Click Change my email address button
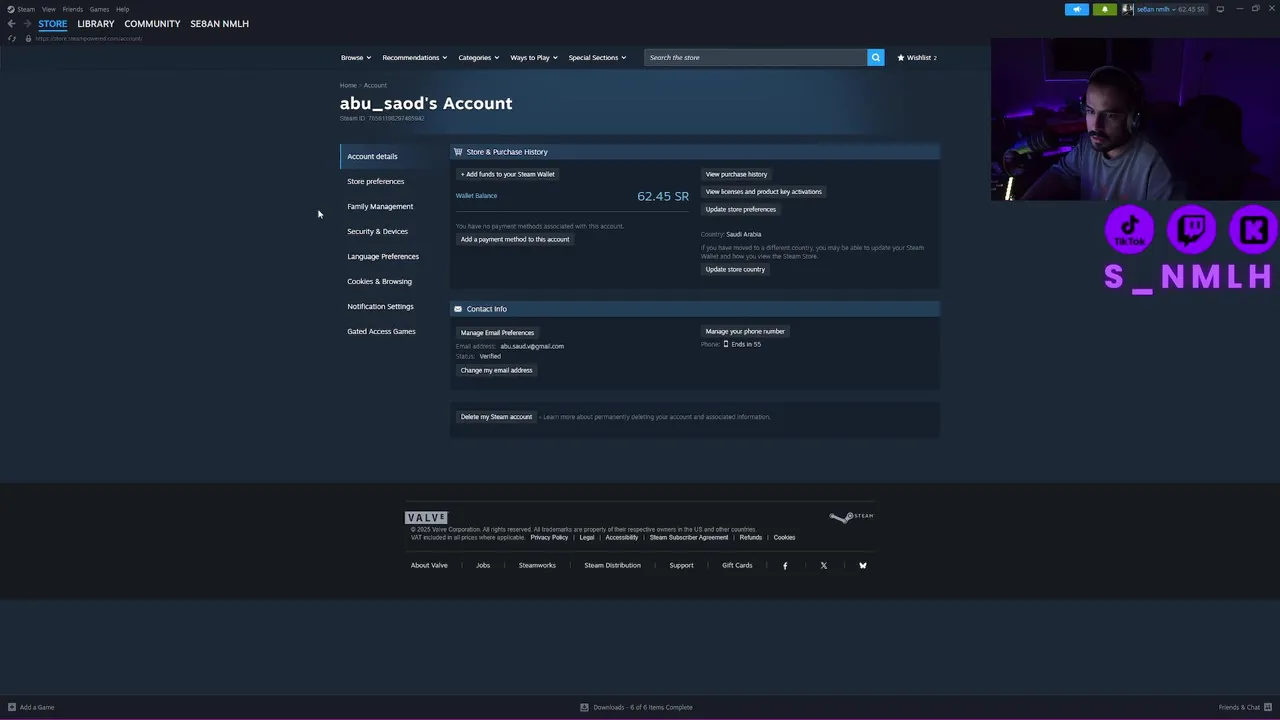This screenshot has height=720, width=1280. coord(496,370)
